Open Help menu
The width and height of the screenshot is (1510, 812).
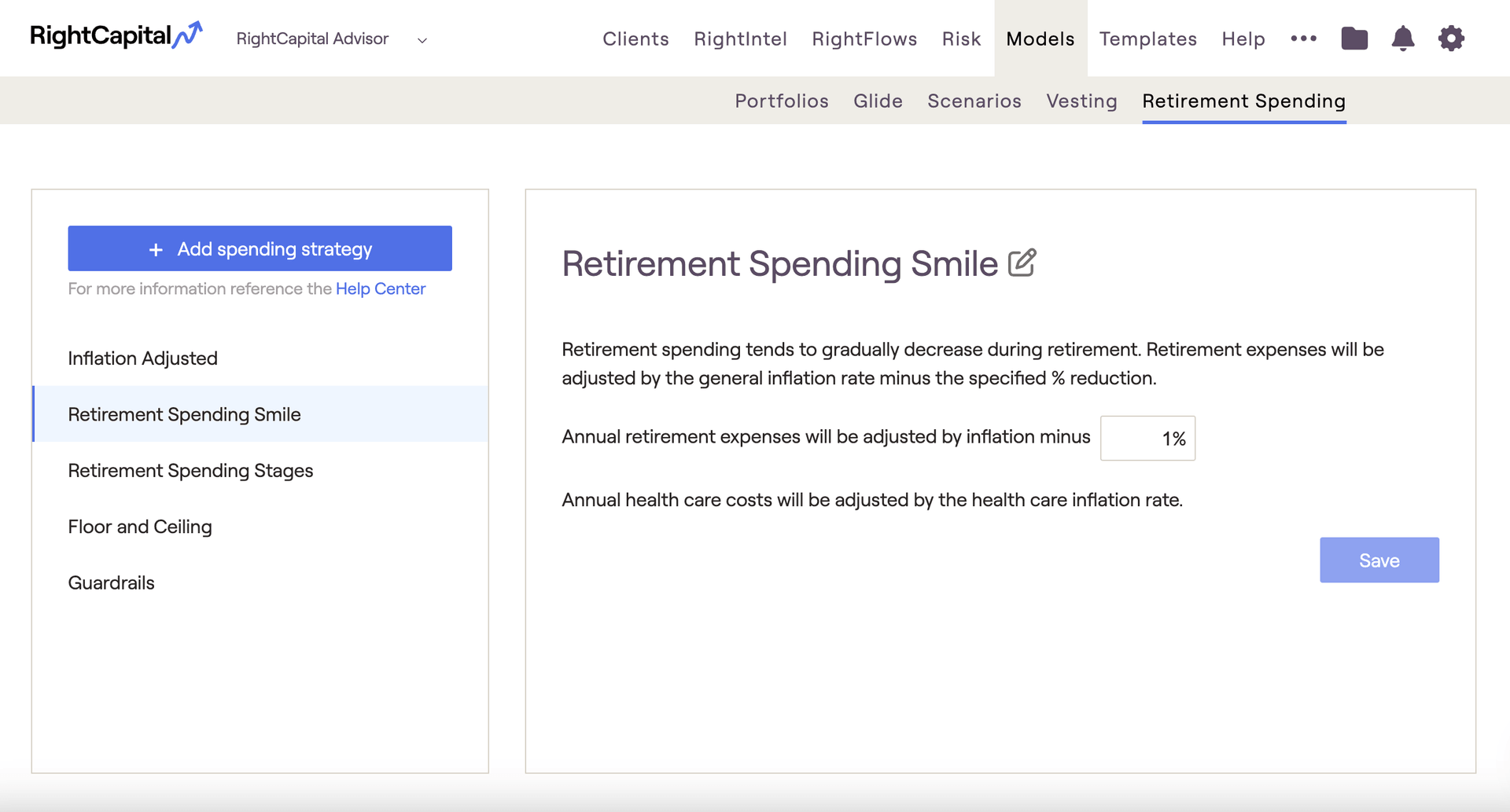(1243, 39)
